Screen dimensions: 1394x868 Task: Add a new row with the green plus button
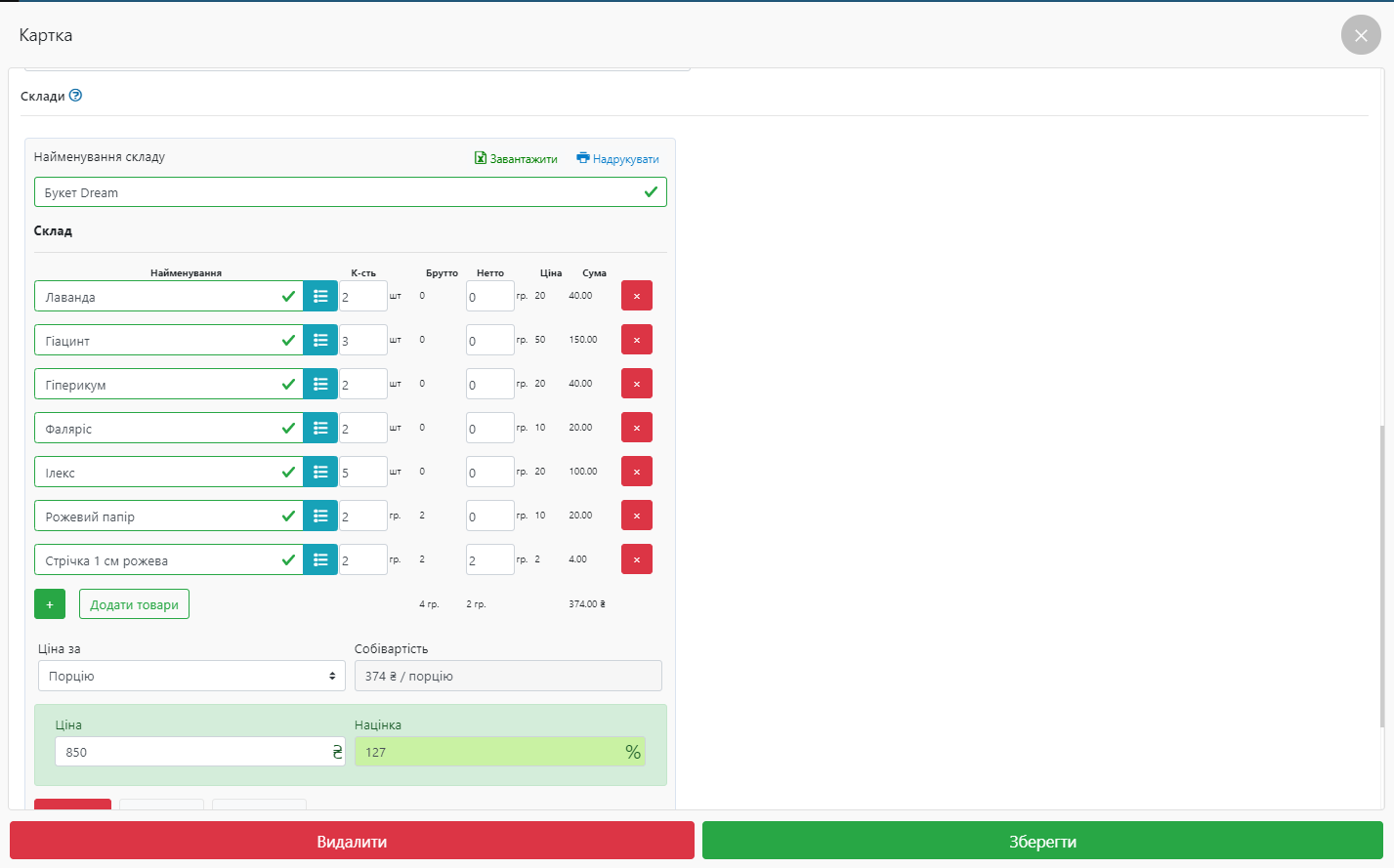click(50, 604)
